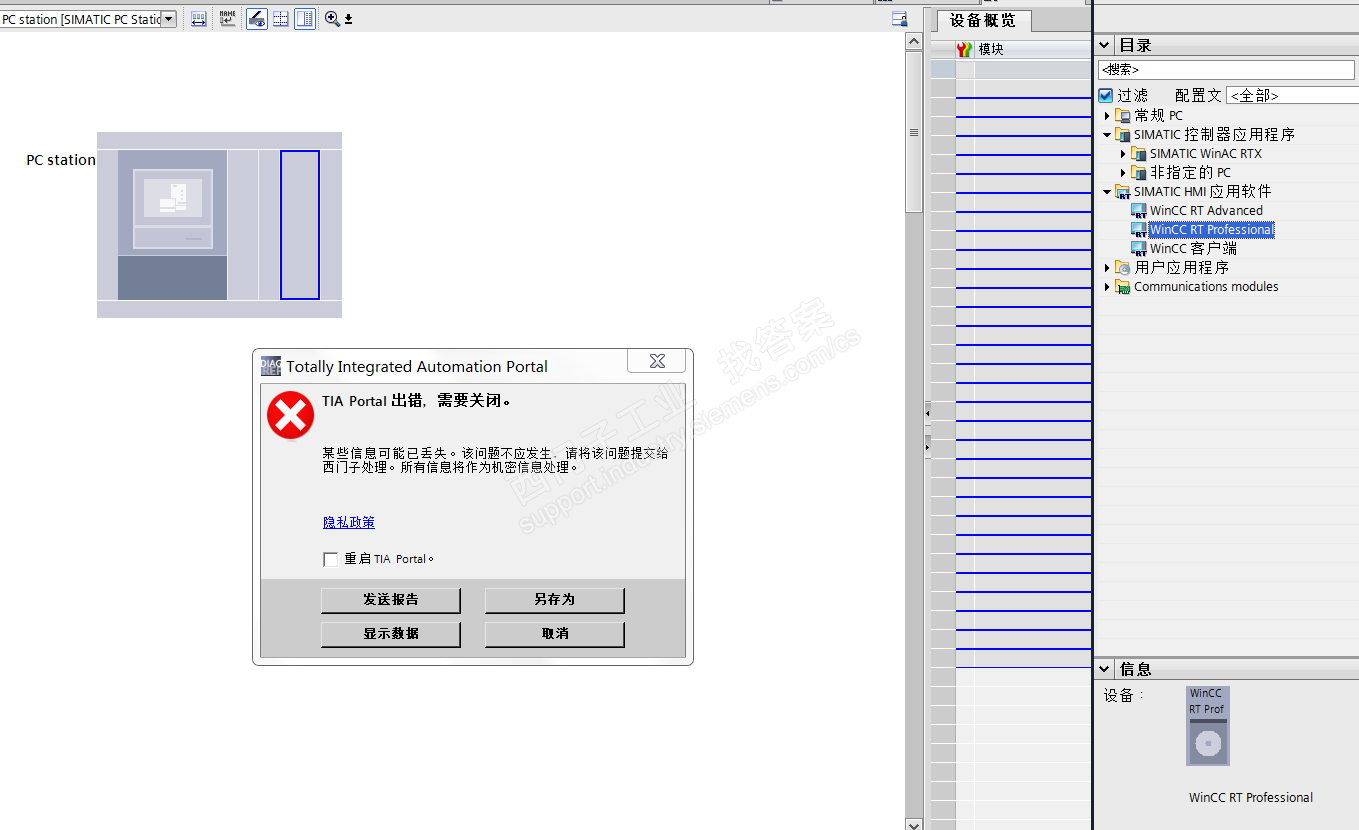
Task: Click the 显示数据 button
Action: (391, 634)
